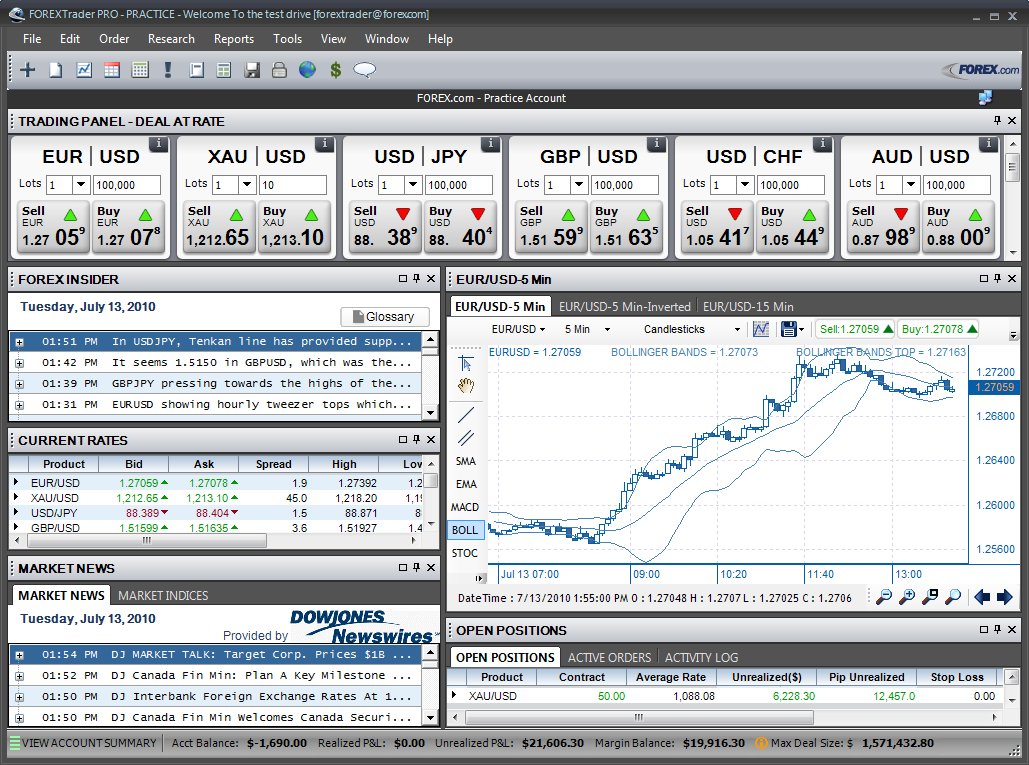
Task: Pin the Trading Panel
Action: (998, 120)
